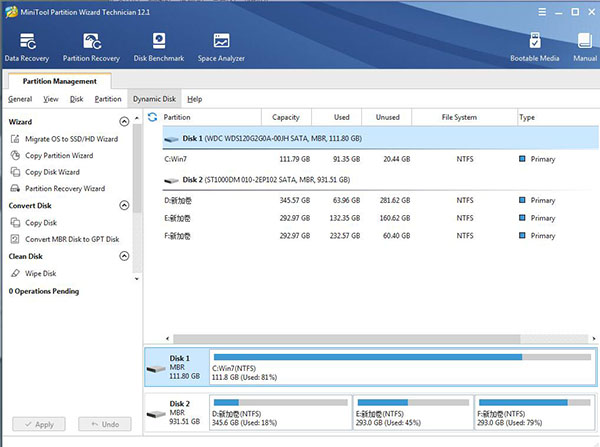Open Copy Partition Wizard link
Screen dimensions: 600x447
pyautogui.click(x=59, y=155)
